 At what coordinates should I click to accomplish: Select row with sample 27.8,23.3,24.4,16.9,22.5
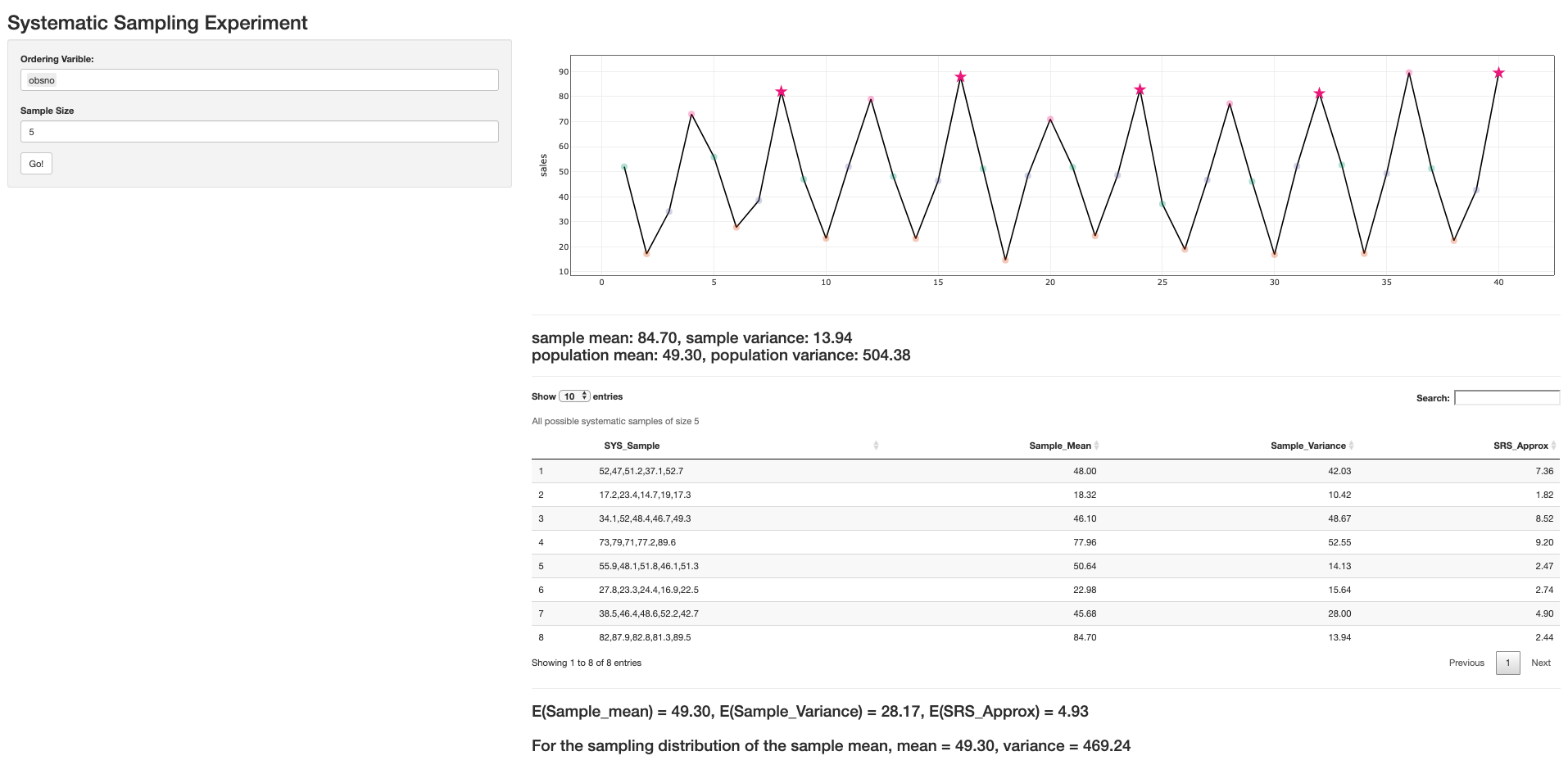(x=1045, y=590)
